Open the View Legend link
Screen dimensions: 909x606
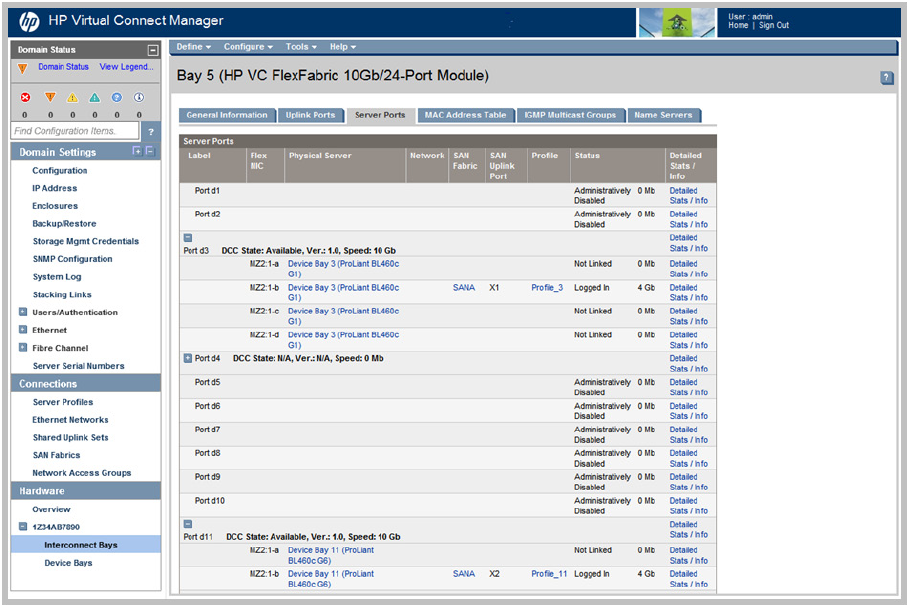[126, 67]
